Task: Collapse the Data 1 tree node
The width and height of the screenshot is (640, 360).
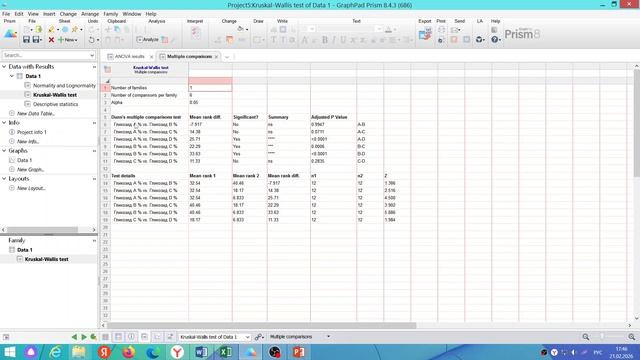Action: click(12, 76)
